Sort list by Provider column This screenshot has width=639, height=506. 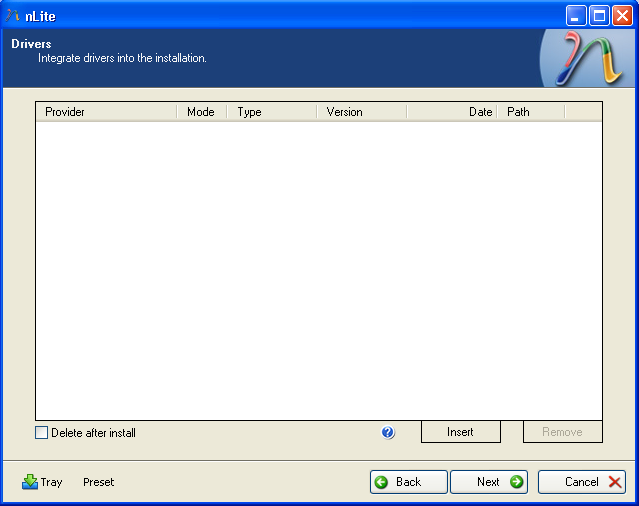[106, 112]
